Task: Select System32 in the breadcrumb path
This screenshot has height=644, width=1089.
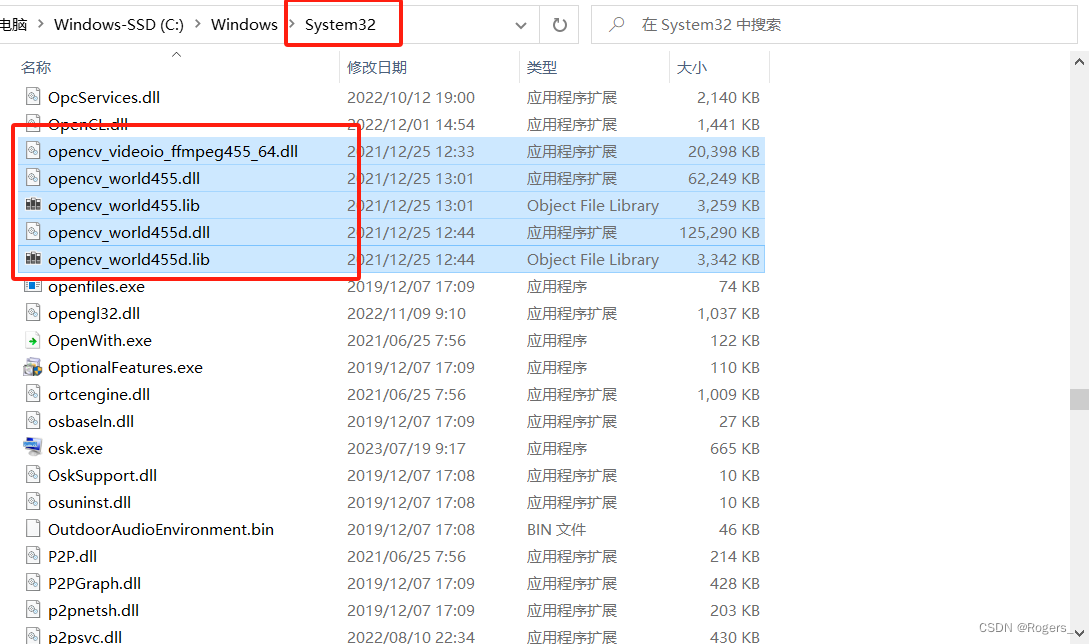Action: (x=343, y=24)
